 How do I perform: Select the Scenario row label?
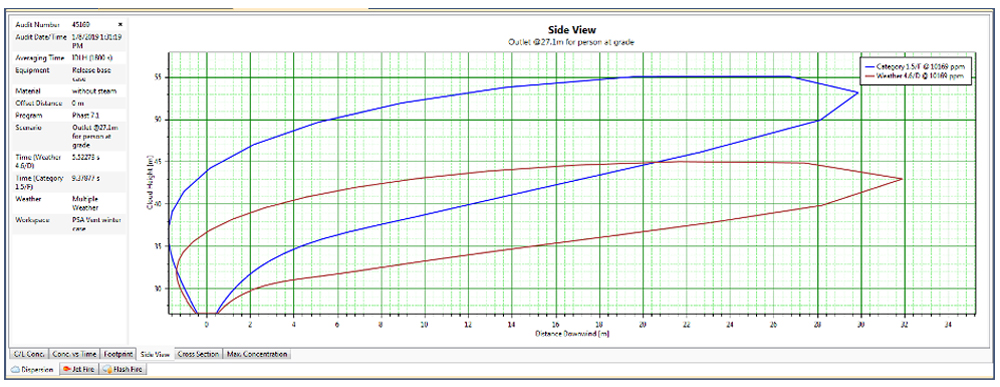(x=28, y=128)
